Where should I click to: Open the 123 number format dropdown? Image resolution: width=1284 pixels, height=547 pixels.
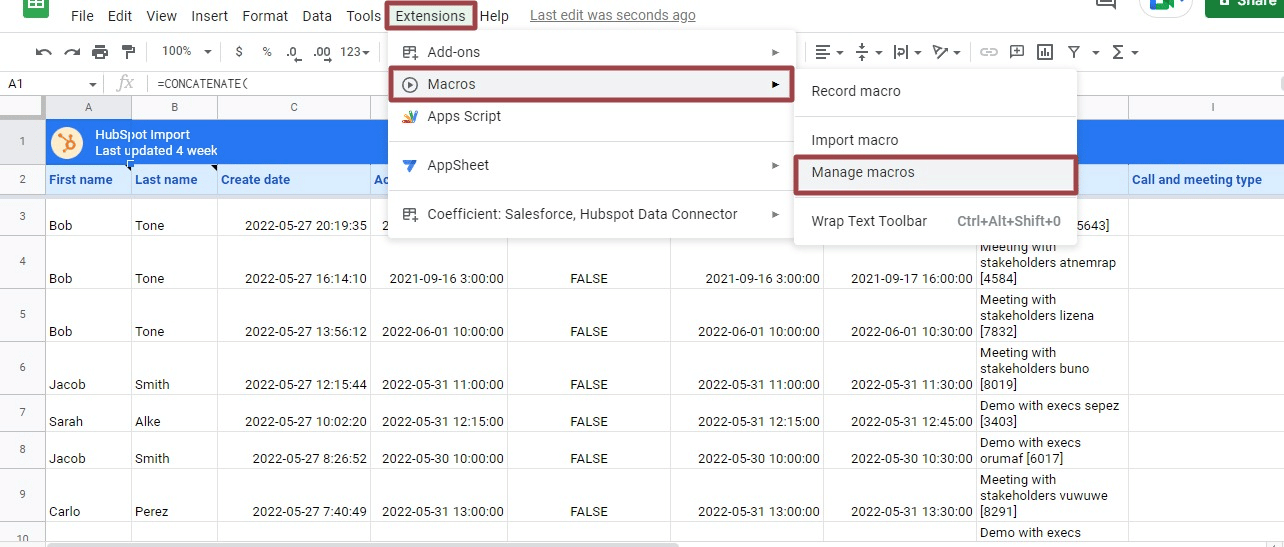[x=355, y=52]
